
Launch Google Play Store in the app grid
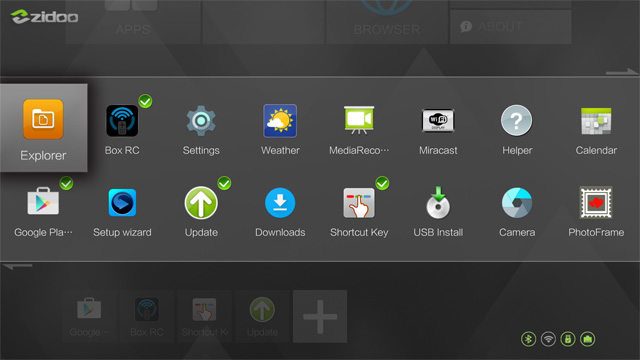[x=43, y=201]
